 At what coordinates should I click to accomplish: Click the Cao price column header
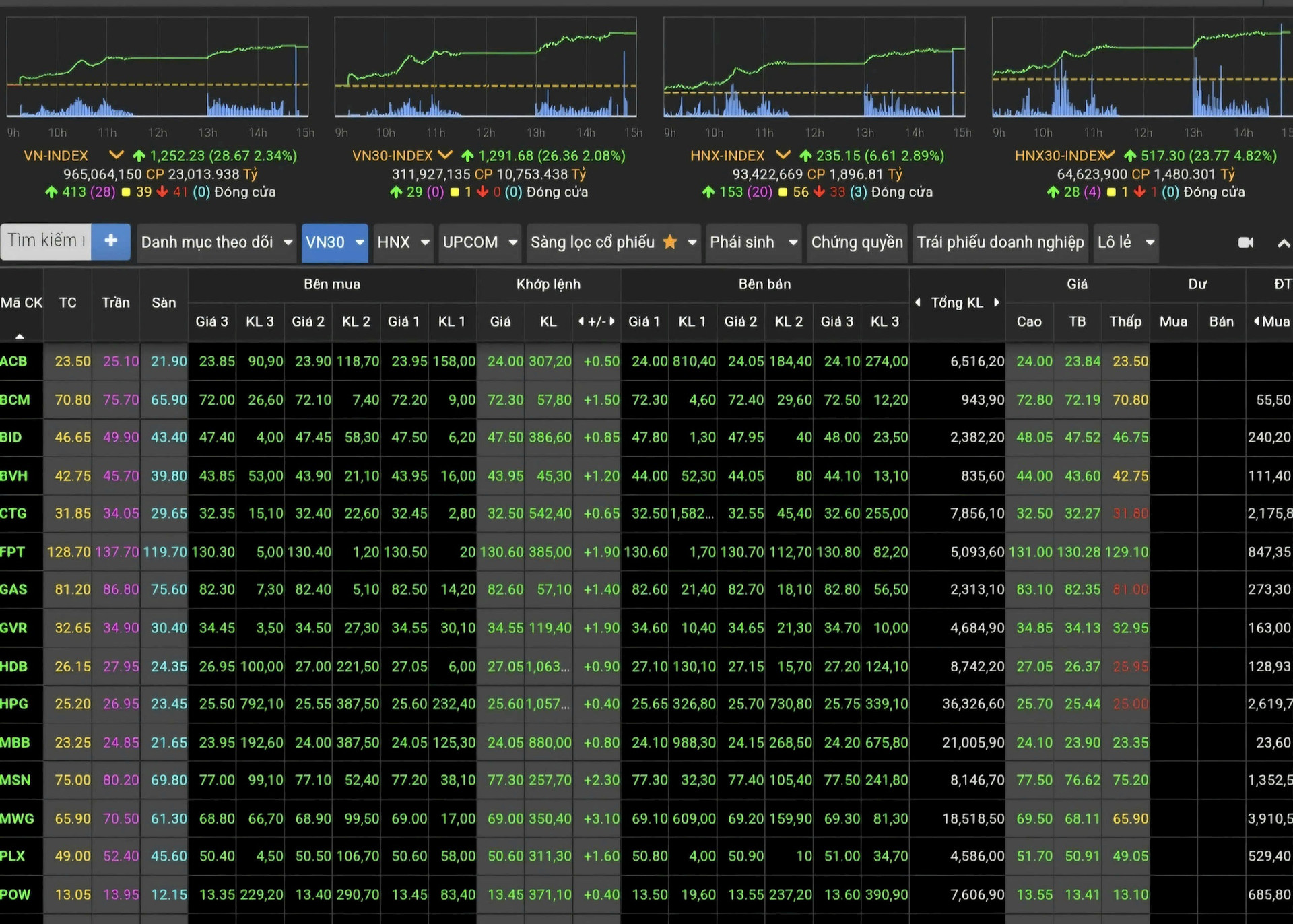[1029, 322]
